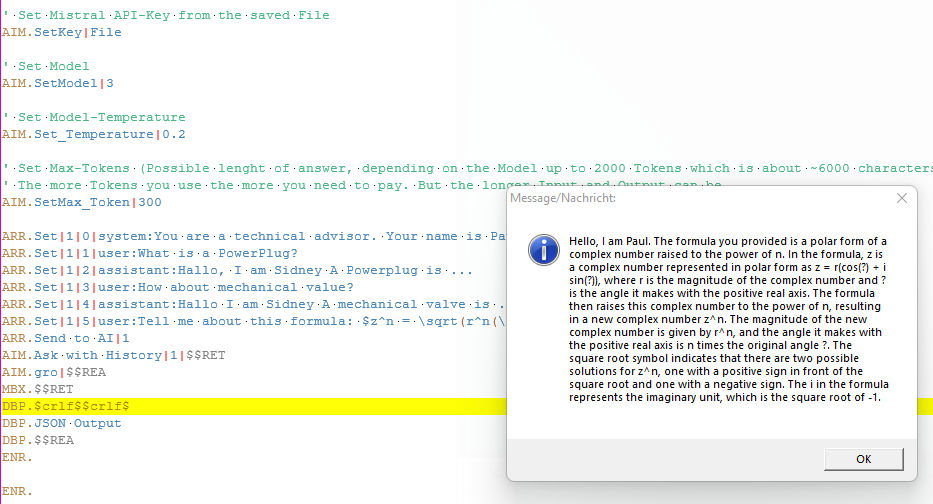Click the blue information icon in the dialog
This screenshot has width=933, height=504.
pos(542,249)
